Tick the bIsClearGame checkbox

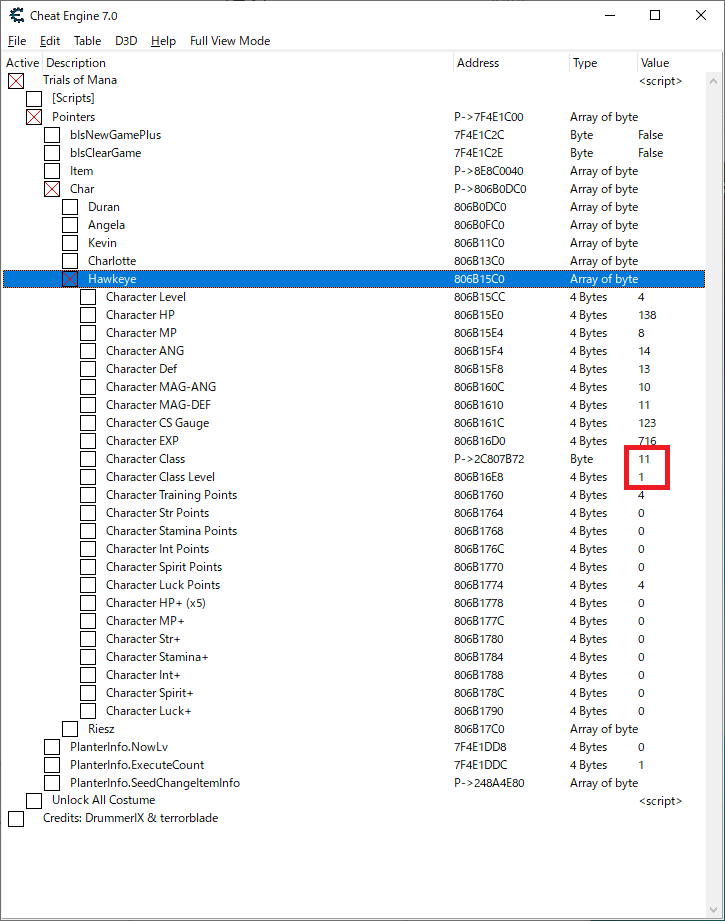[52, 153]
